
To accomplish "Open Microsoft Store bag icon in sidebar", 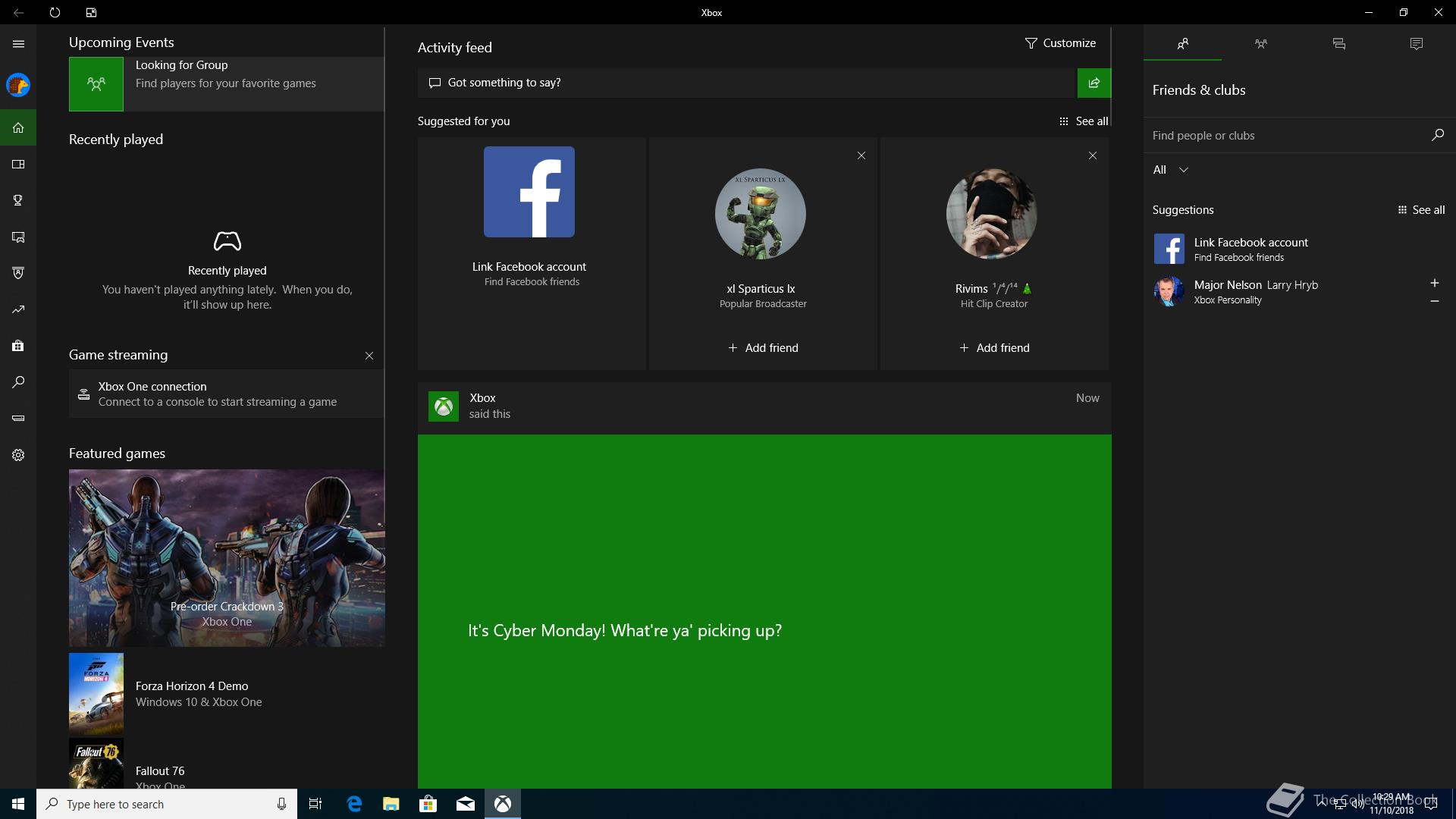I will 18,346.
